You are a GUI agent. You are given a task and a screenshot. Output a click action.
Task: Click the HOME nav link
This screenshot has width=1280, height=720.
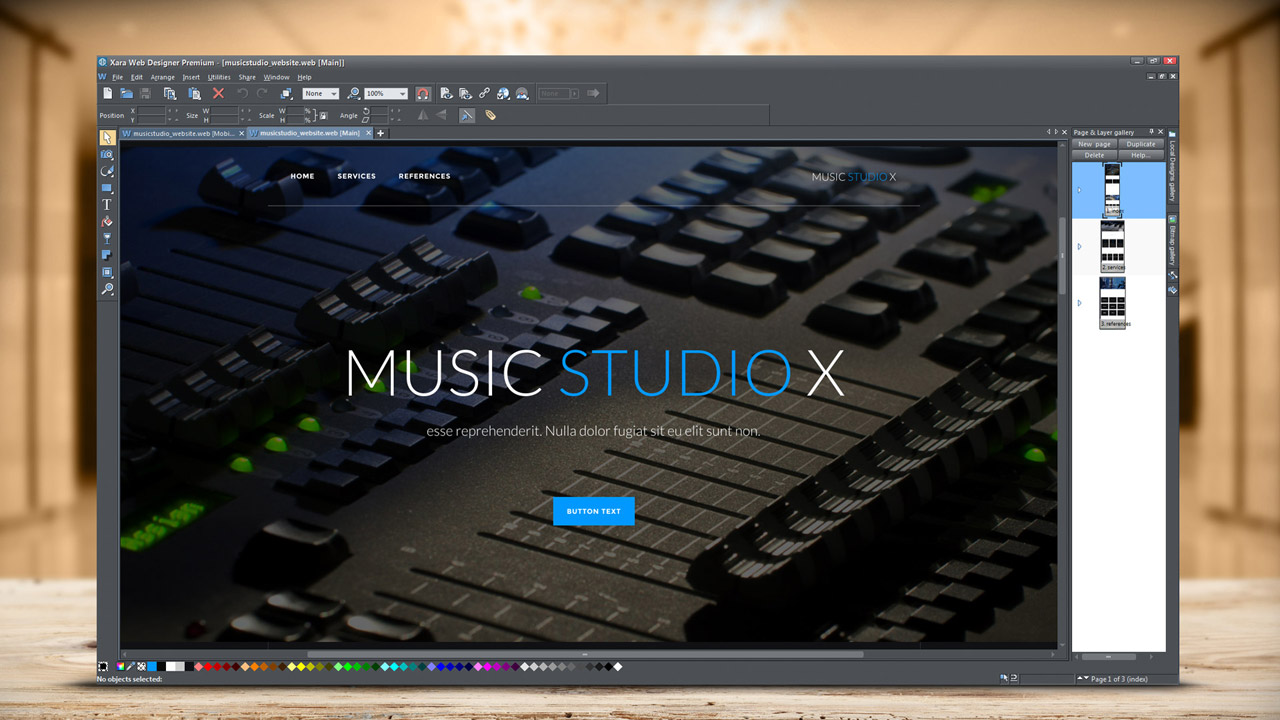[302, 176]
